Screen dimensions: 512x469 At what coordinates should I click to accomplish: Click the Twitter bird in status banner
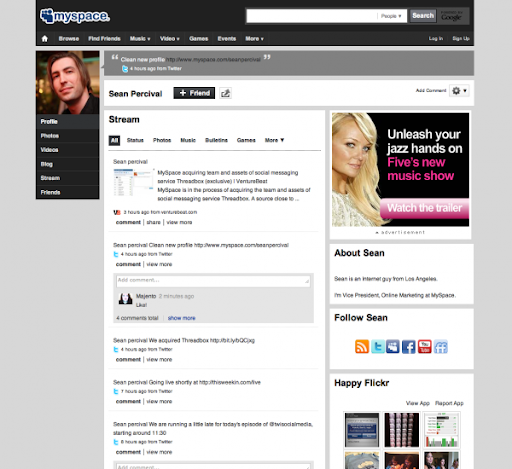[125, 69]
